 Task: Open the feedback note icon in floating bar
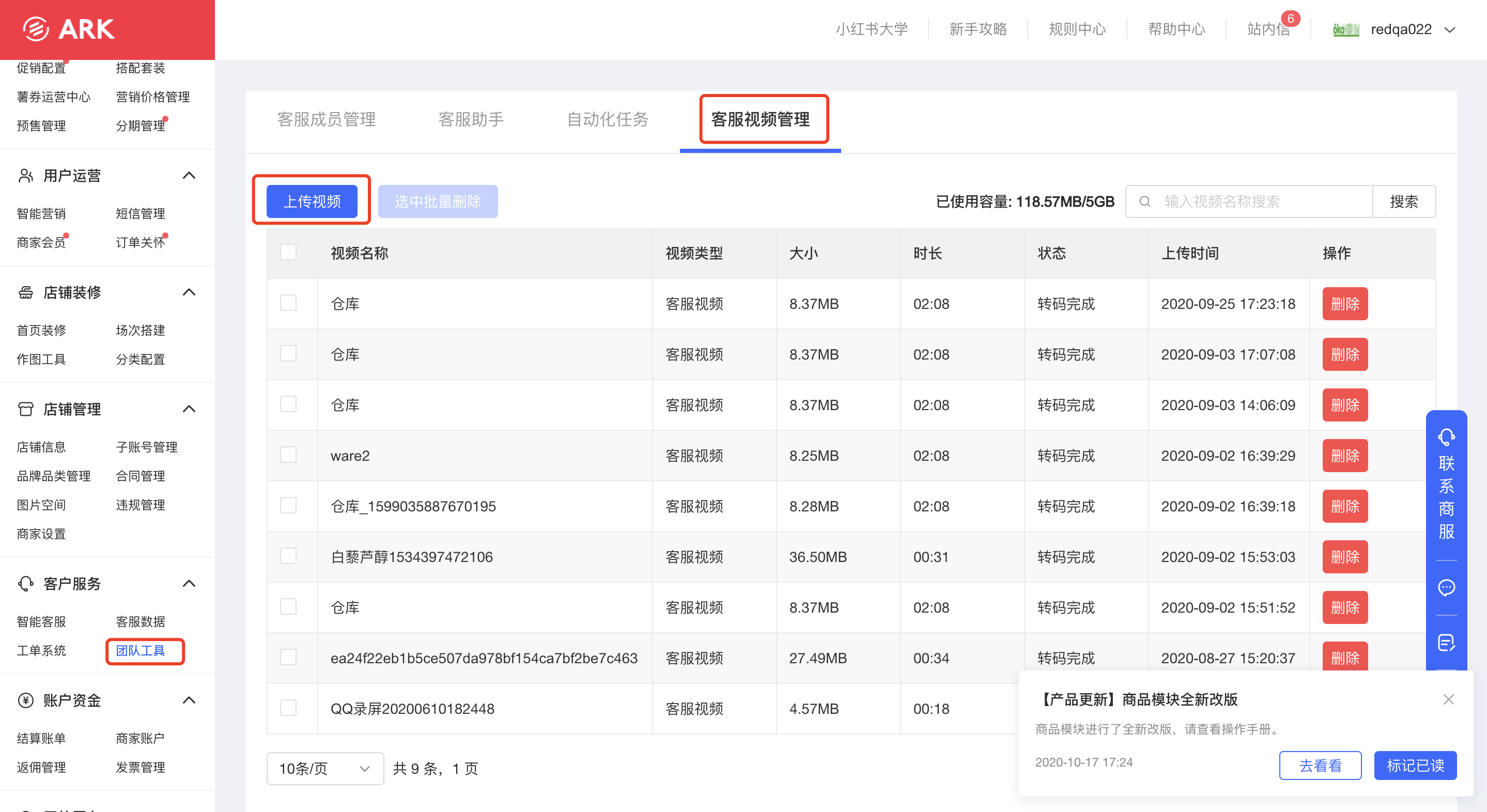(1446, 643)
